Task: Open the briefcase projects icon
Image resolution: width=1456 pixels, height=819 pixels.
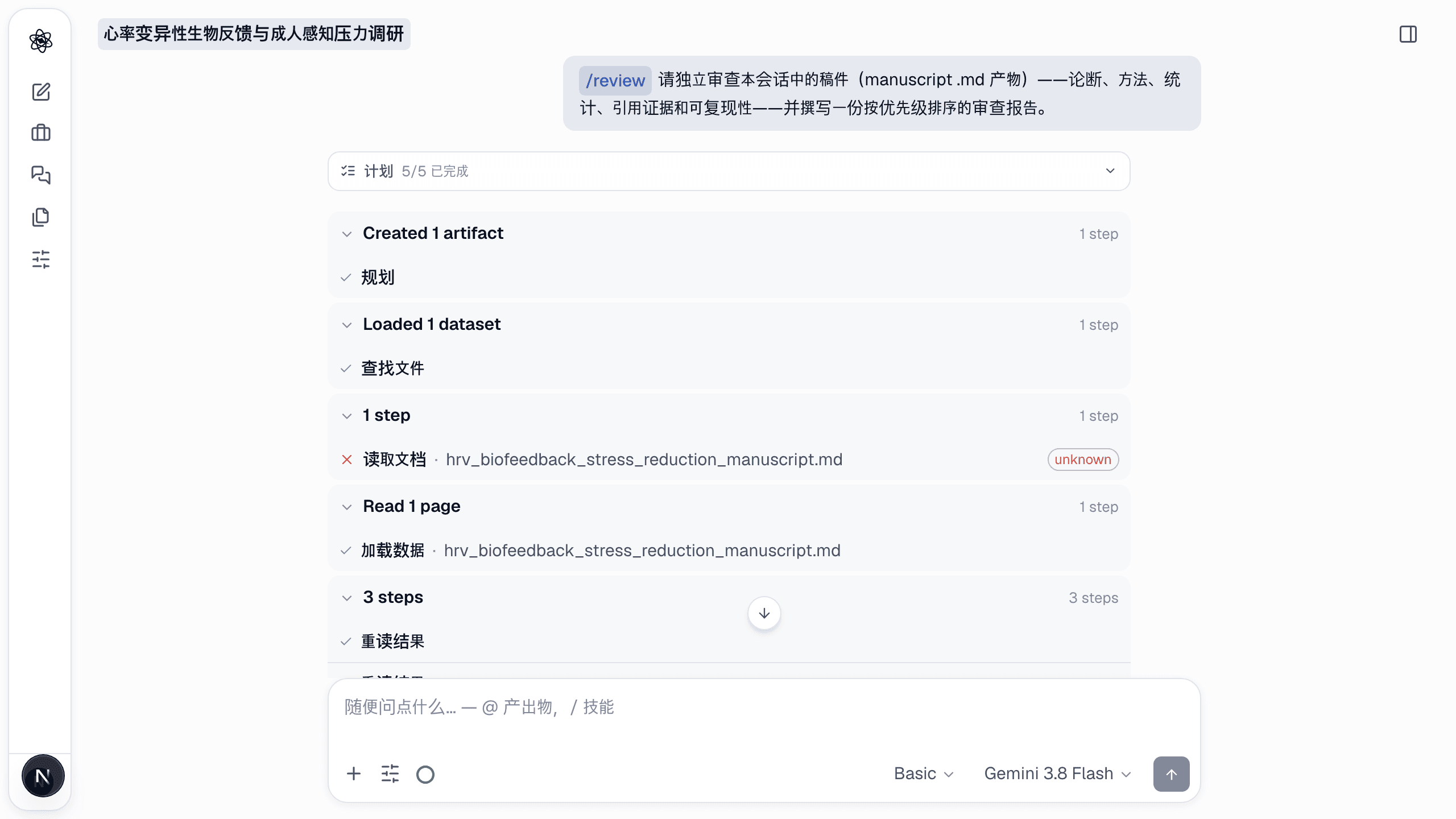Action: point(40,133)
